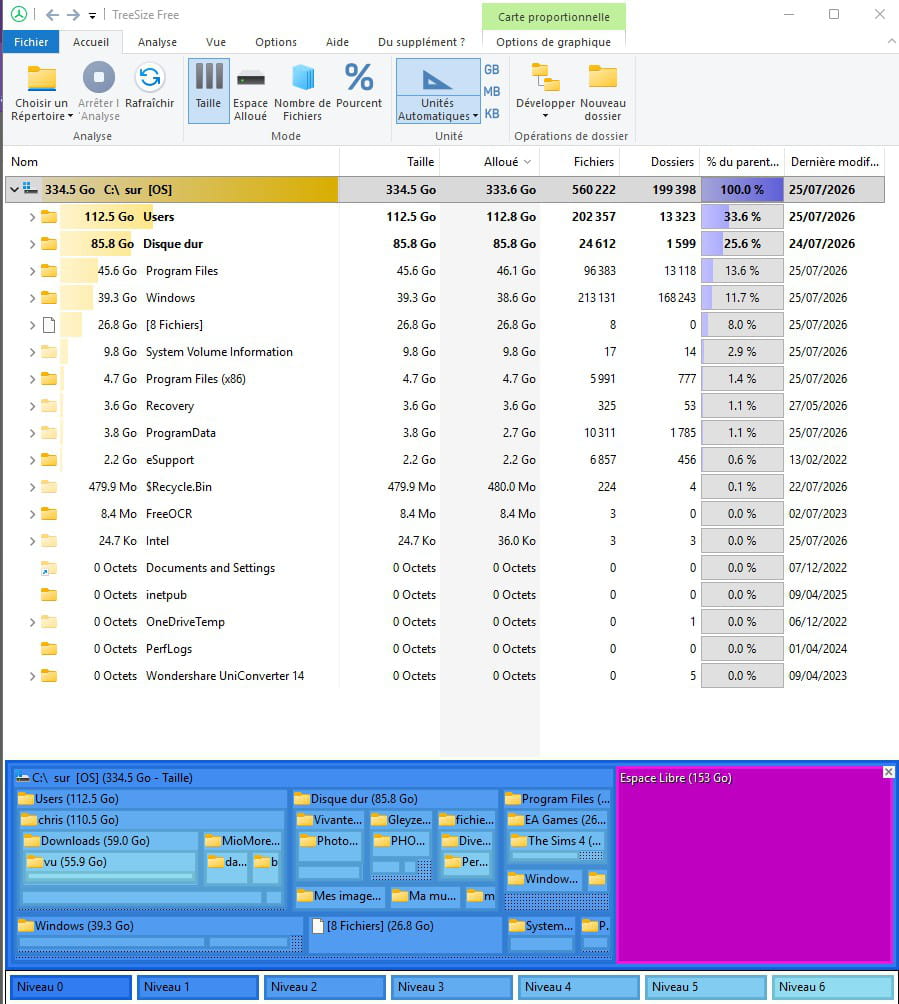The height and width of the screenshot is (1004, 899).
Task: Select the Program Files (x86) row
Action: click(x=444, y=379)
